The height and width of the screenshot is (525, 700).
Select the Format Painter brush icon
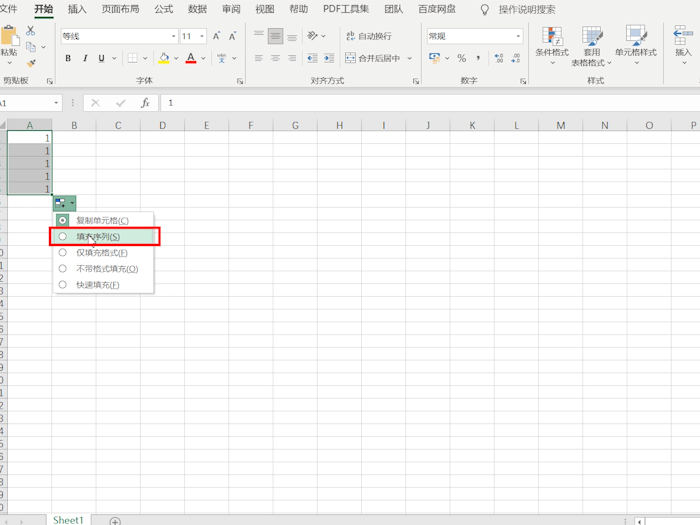[x=31, y=63]
